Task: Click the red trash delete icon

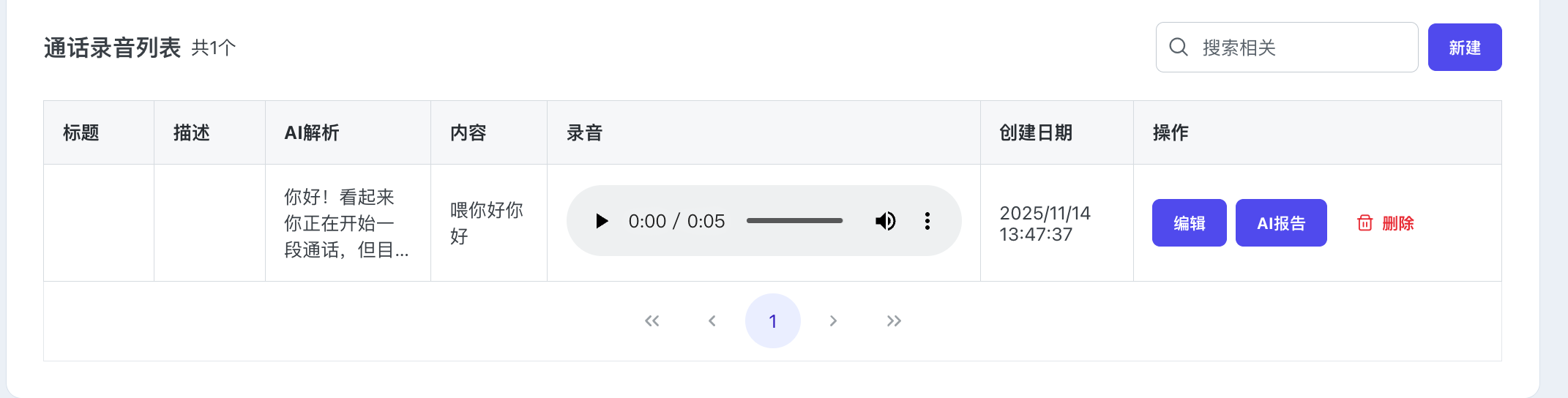Action: coord(1364,223)
